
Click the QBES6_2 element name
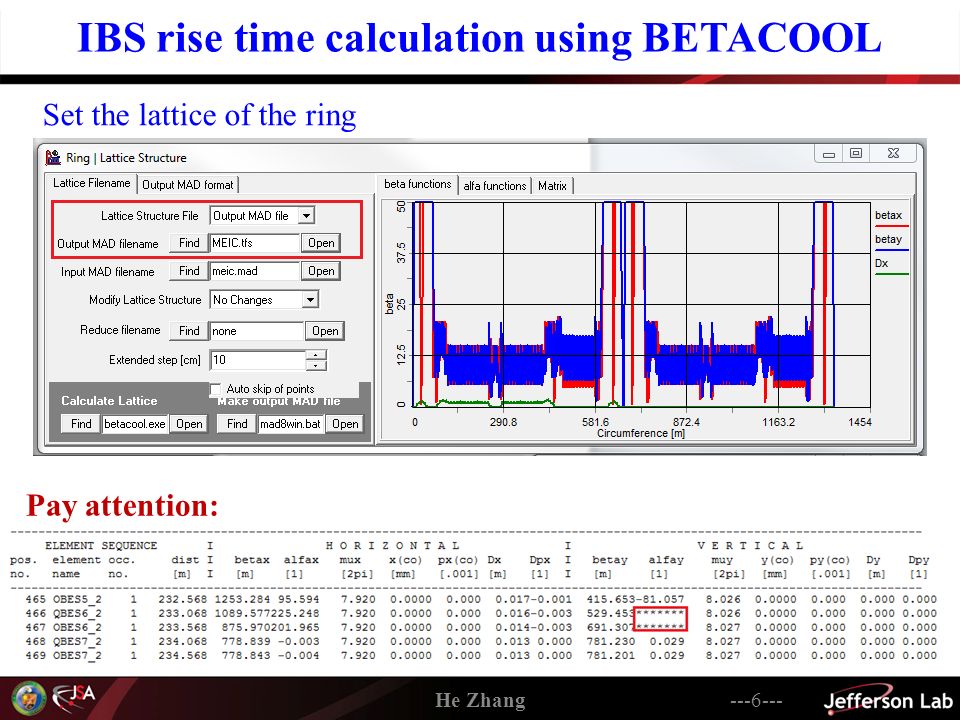pos(77,613)
